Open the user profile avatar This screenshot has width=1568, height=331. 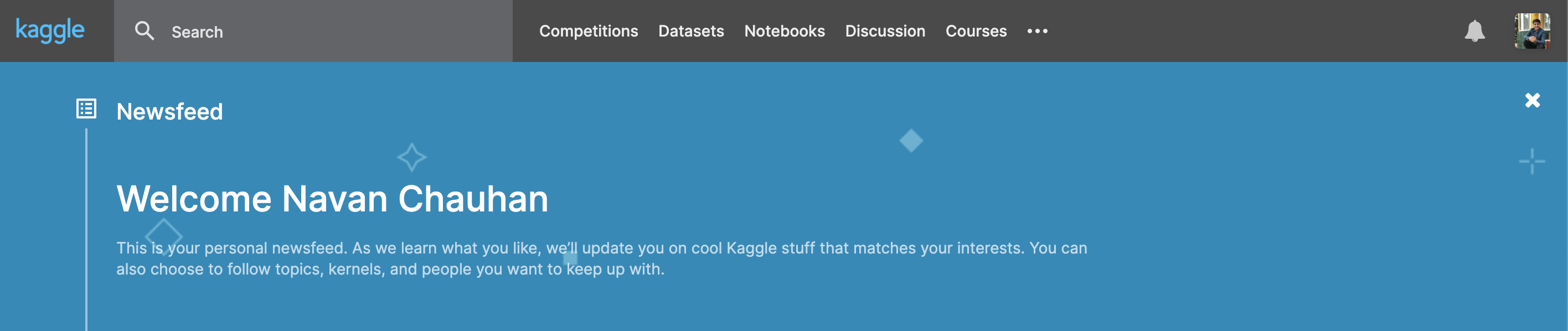[1532, 30]
